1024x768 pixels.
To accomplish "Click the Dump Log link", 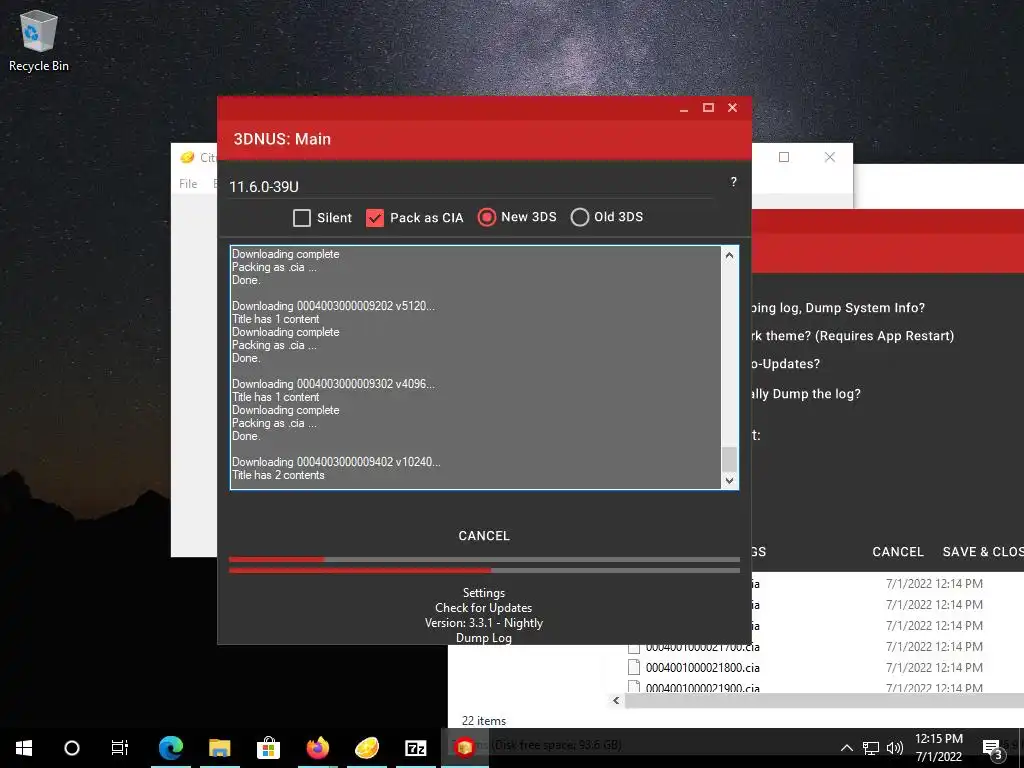I will click(484, 638).
